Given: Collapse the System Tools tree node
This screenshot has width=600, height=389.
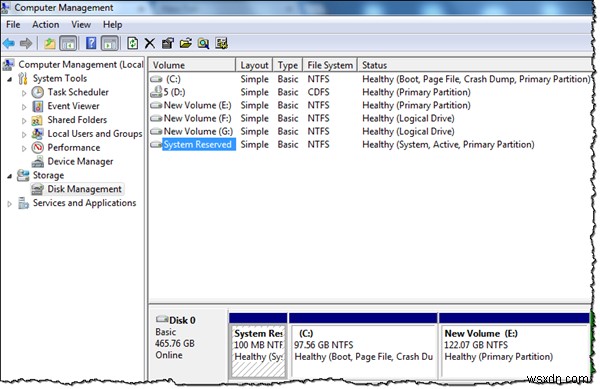Looking at the screenshot, I should (x=10, y=80).
